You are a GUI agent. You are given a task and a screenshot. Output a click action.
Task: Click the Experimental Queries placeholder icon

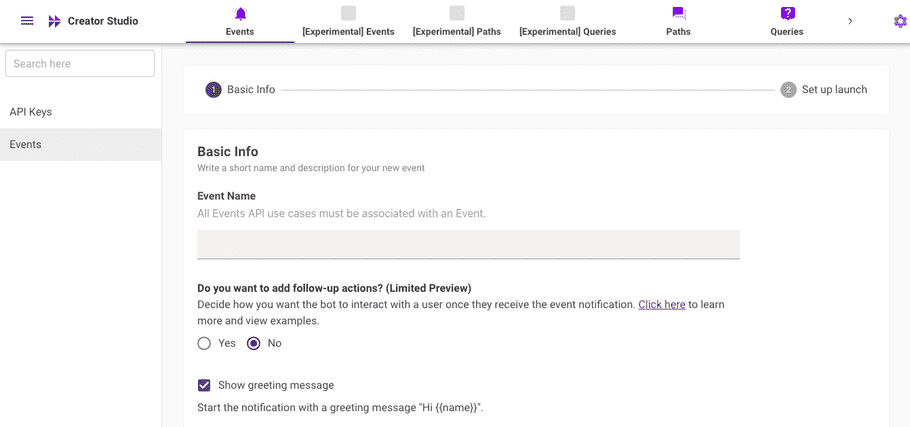(568, 13)
